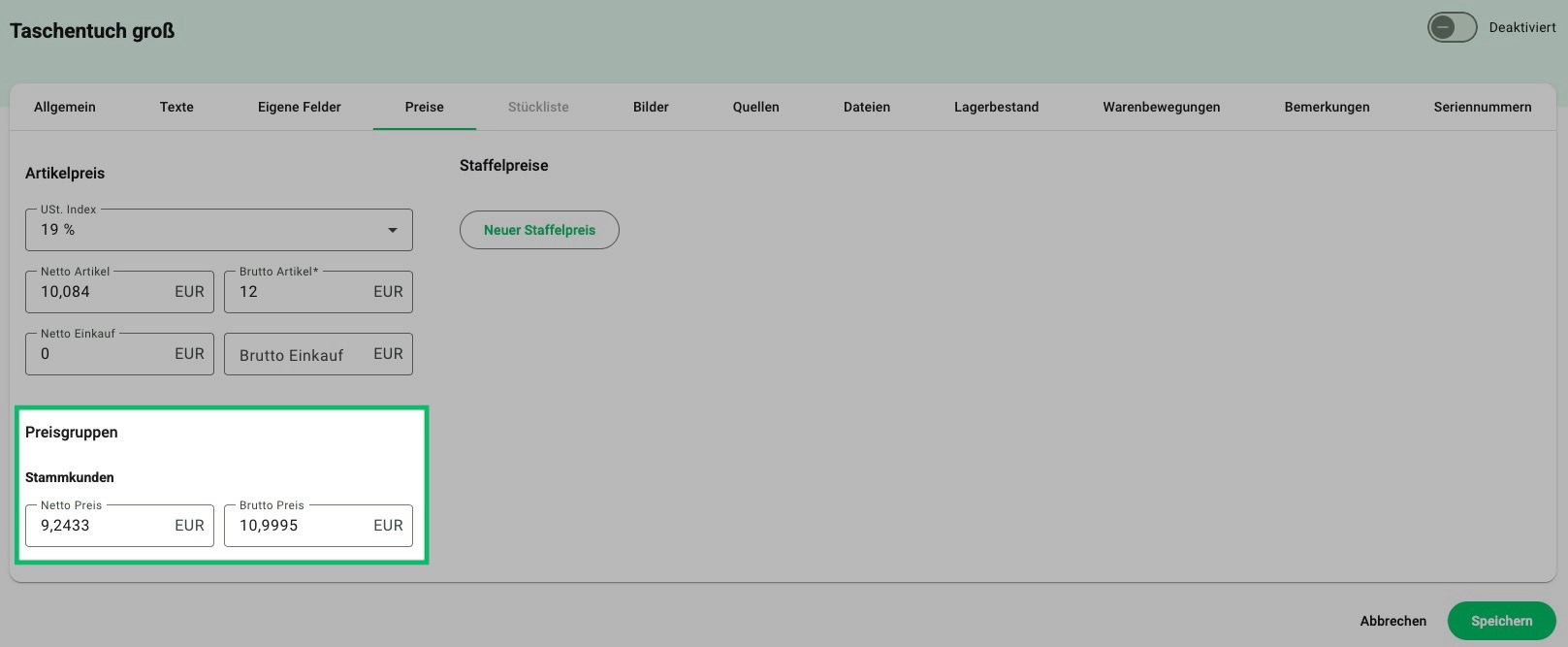1568x647 pixels.
Task: Focus the Stammkunden Brutto Preis field
Action: [x=318, y=526]
